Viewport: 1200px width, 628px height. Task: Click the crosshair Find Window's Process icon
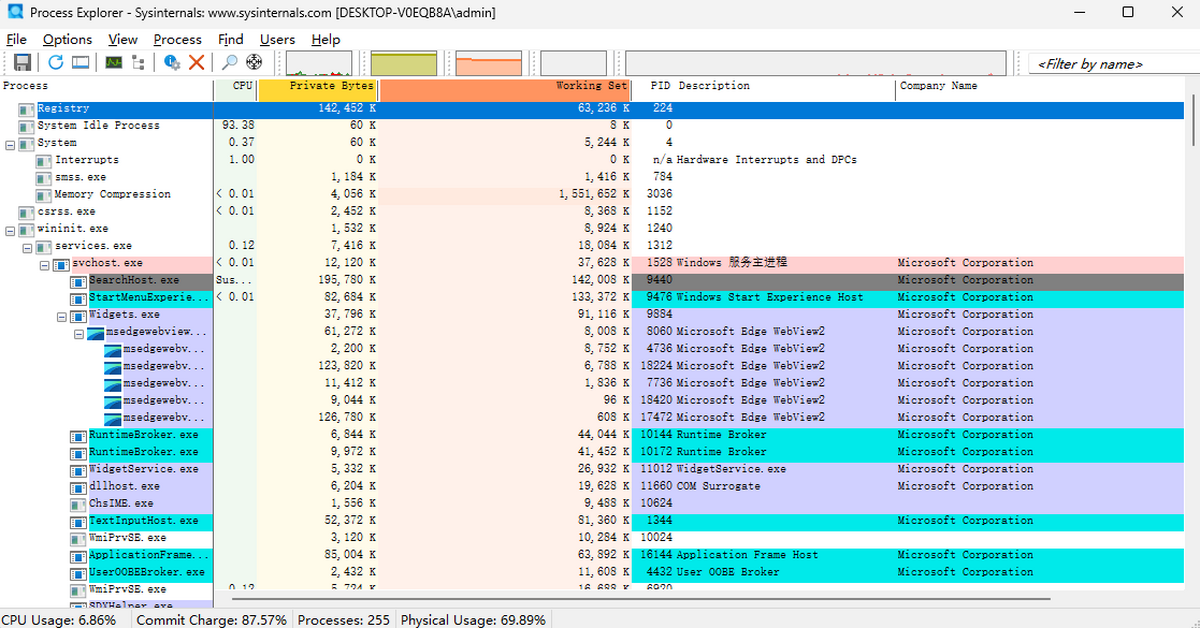[254, 62]
